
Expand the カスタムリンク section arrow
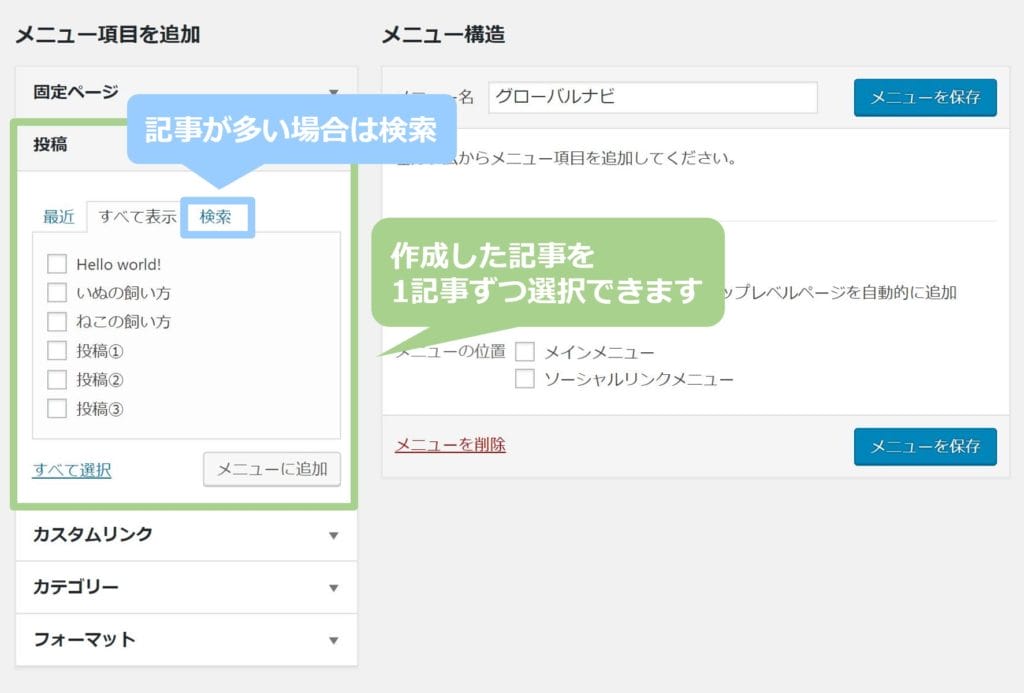tap(334, 535)
